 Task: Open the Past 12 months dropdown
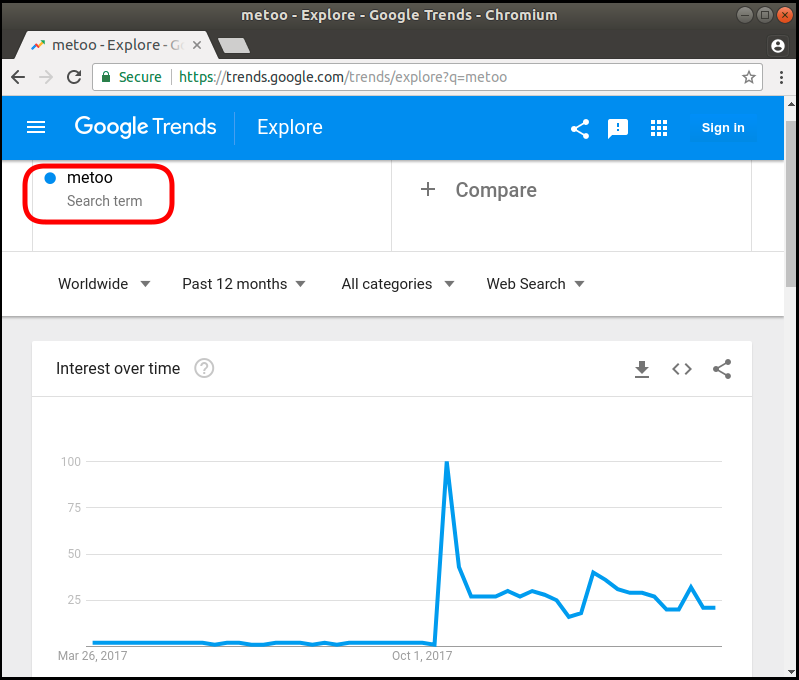(x=244, y=284)
